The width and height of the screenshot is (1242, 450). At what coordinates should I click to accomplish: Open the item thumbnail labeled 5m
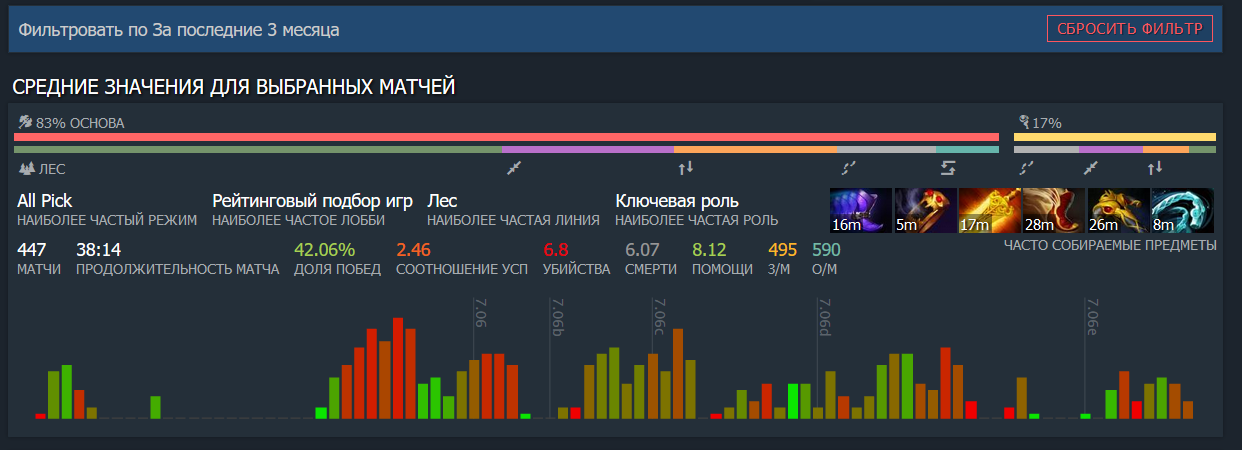click(924, 211)
